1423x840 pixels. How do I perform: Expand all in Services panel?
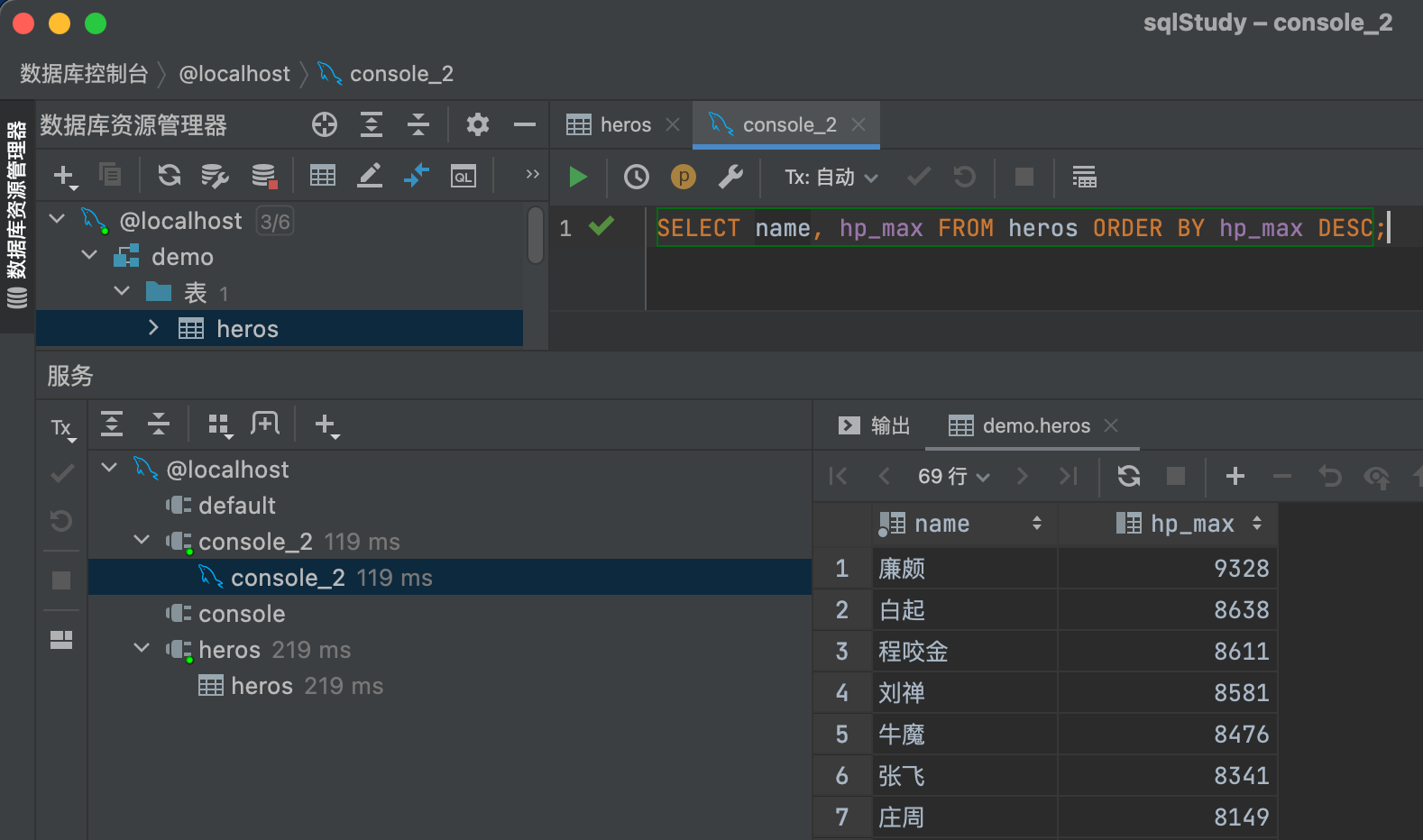click(x=112, y=424)
